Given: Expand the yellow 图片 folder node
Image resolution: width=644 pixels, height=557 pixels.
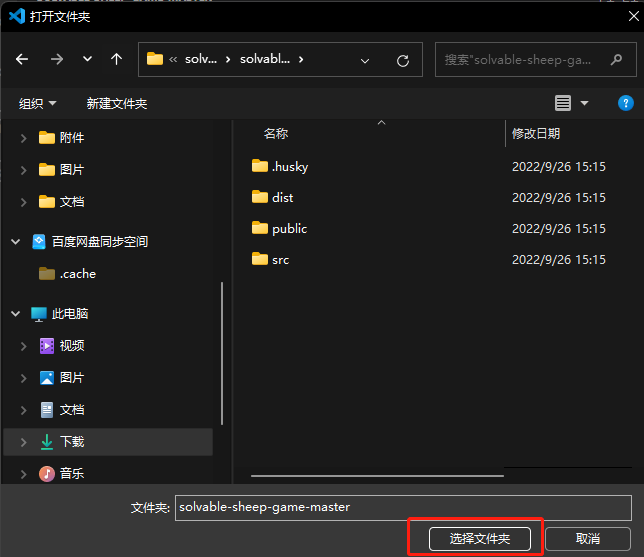Looking at the screenshot, I should 23,170.
